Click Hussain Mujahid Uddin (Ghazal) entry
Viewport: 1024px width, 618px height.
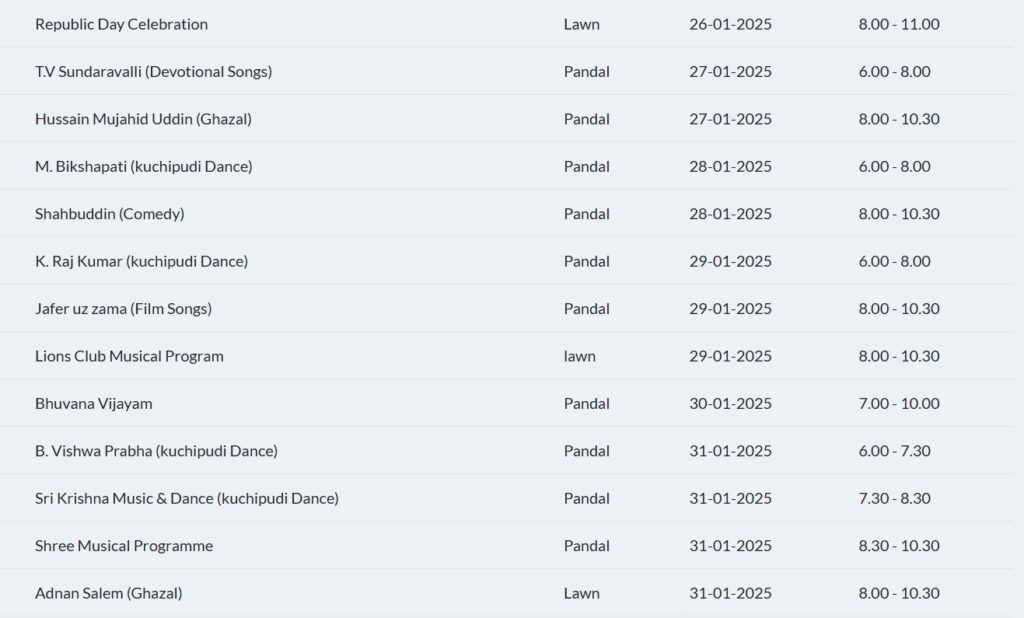(143, 119)
